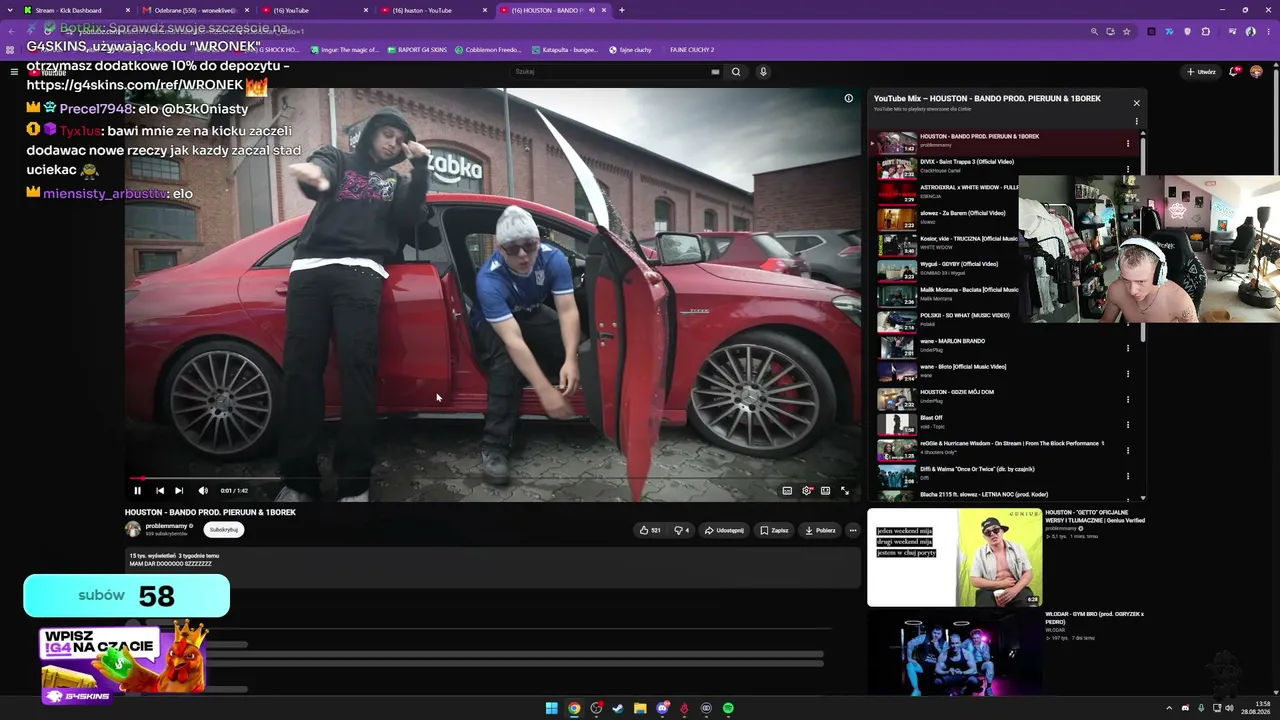Open the Cobblemon Freedo... bookmark
Screen dimensions: 1280x720
tap(488, 50)
